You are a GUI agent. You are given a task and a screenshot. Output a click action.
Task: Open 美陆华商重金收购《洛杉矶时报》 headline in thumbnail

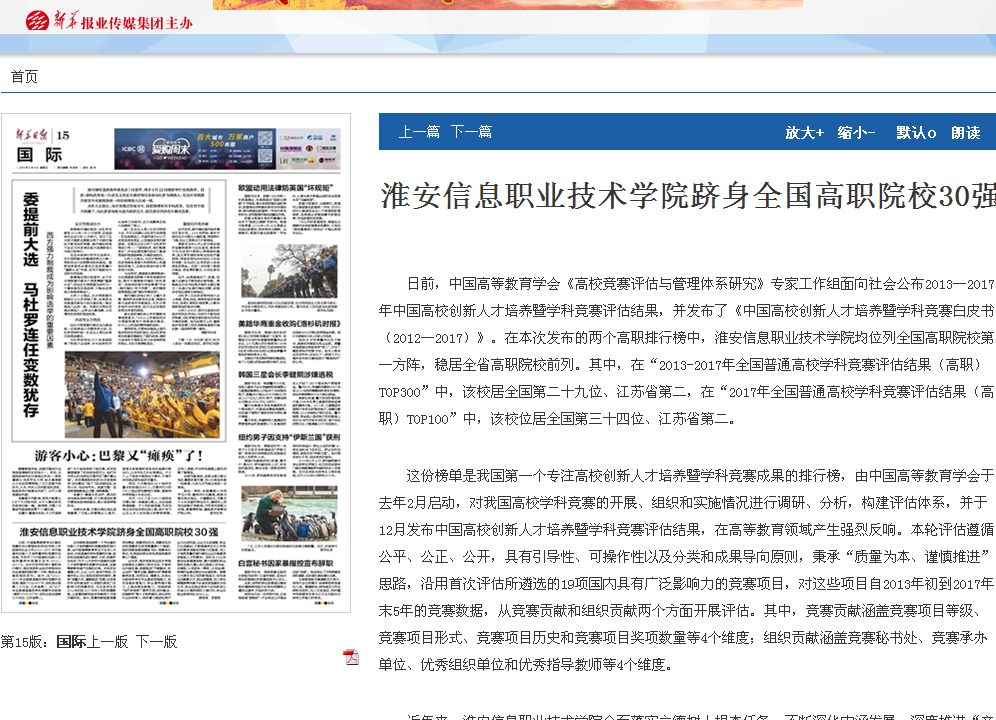point(289,323)
